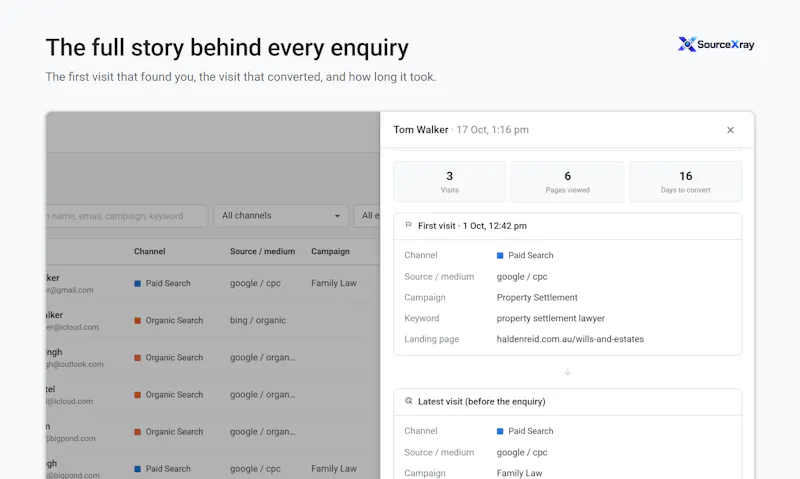
Task: Select the 16 Days to convert stat card
Action: pyautogui.click(x=686, y=182)
